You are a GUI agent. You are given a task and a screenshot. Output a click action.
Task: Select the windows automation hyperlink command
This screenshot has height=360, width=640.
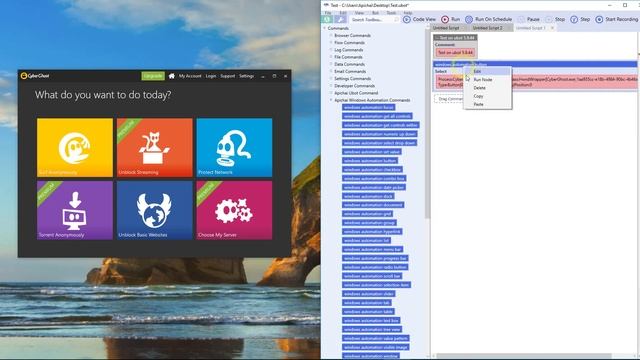pos(373,231)
